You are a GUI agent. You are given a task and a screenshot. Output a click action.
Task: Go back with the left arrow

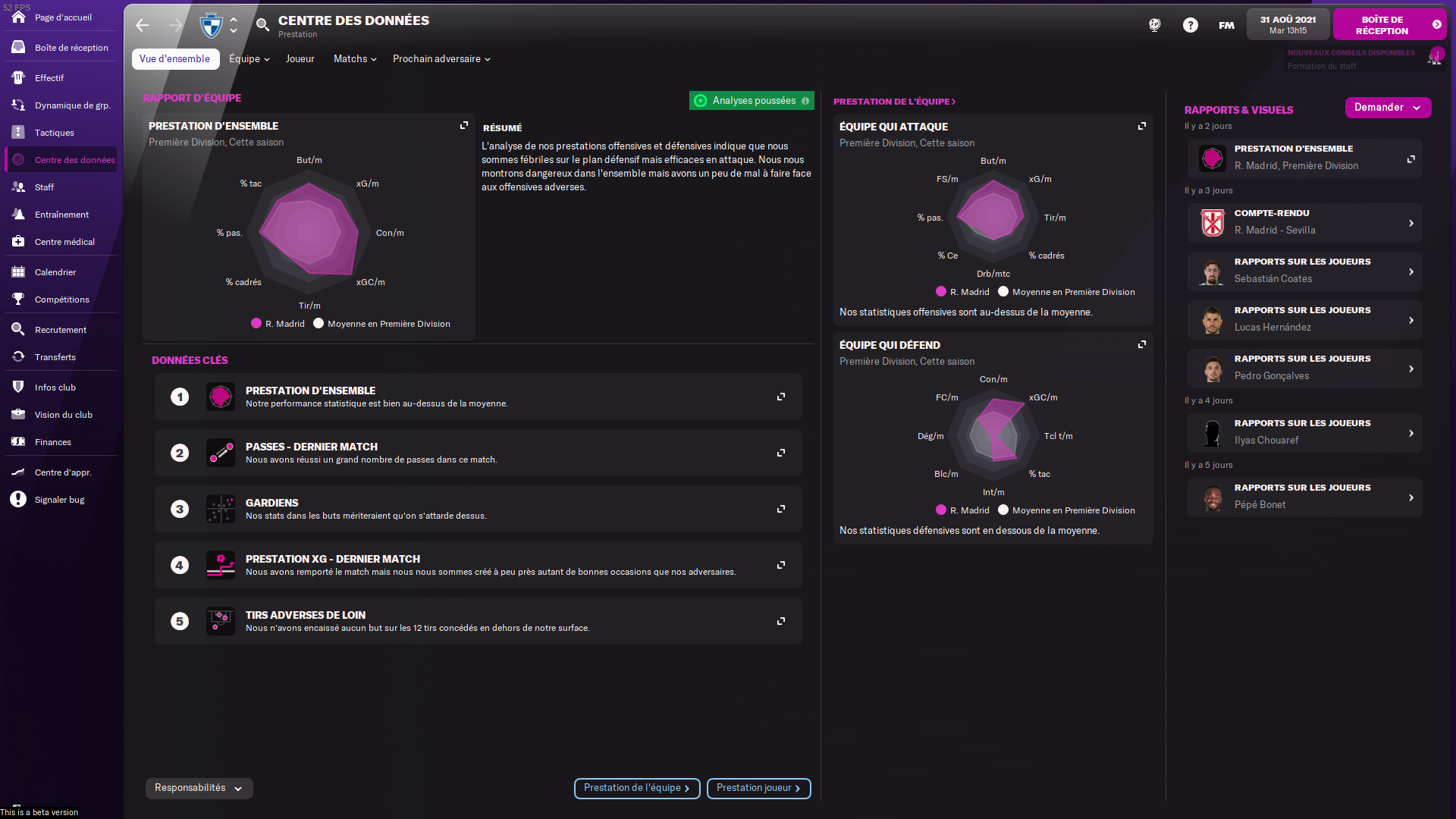[x=142, y=25]
